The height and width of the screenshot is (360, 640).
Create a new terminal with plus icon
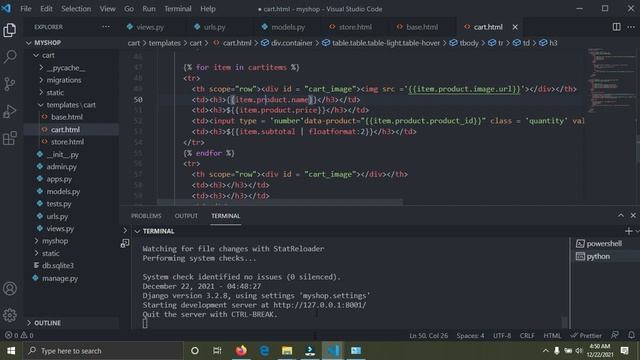click(629, 231)
